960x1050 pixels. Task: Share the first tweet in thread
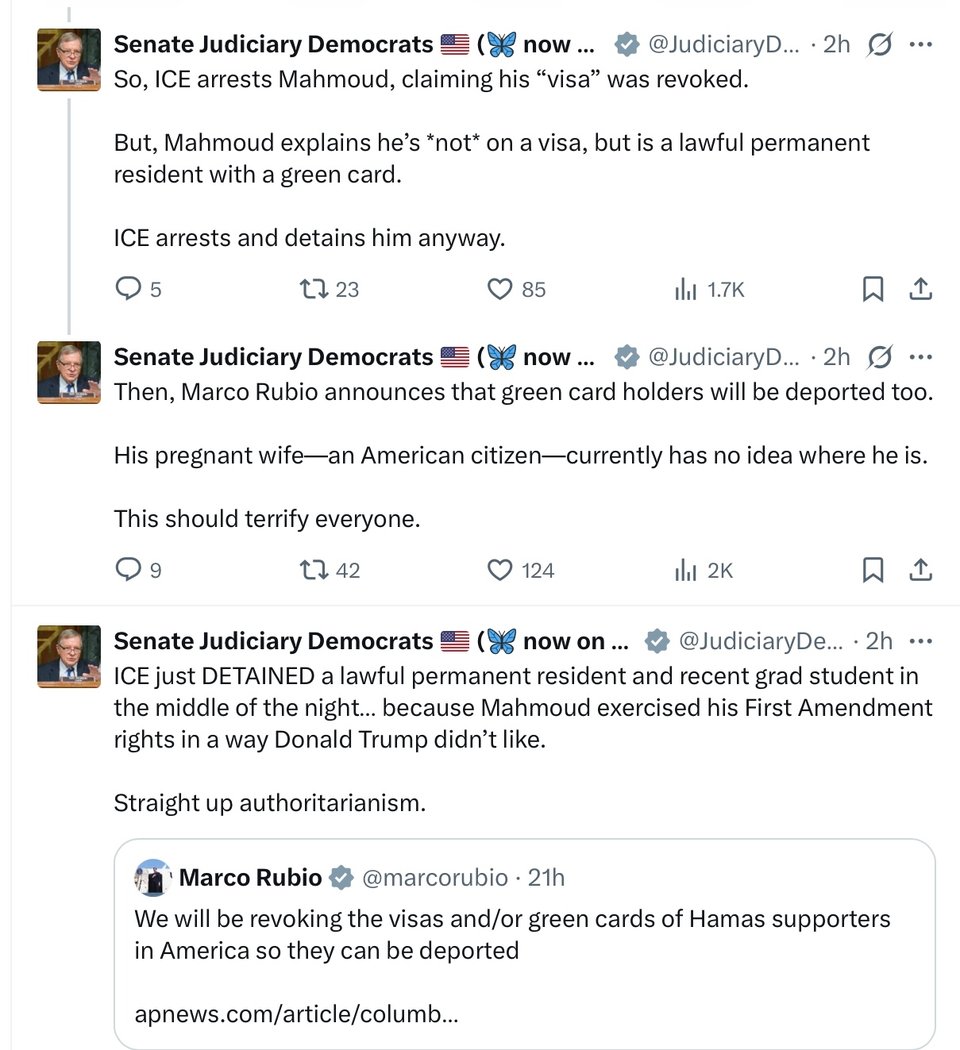pos(920,289)
